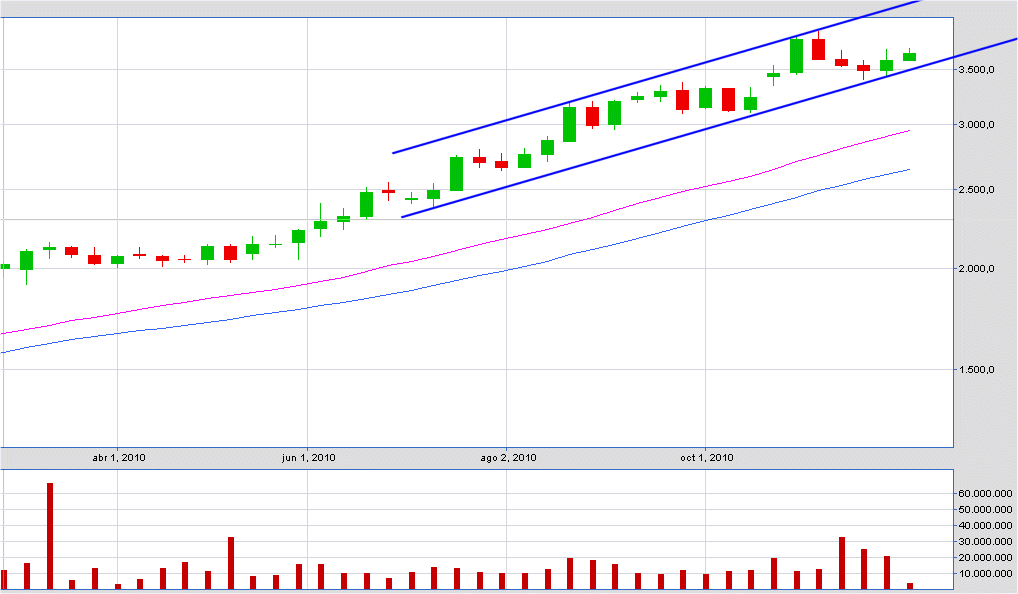Image resolution: width=1018 pixels, height=594 pixels.
Task: Select the oct 1, 2010 date label
Action: pos(707,458)
